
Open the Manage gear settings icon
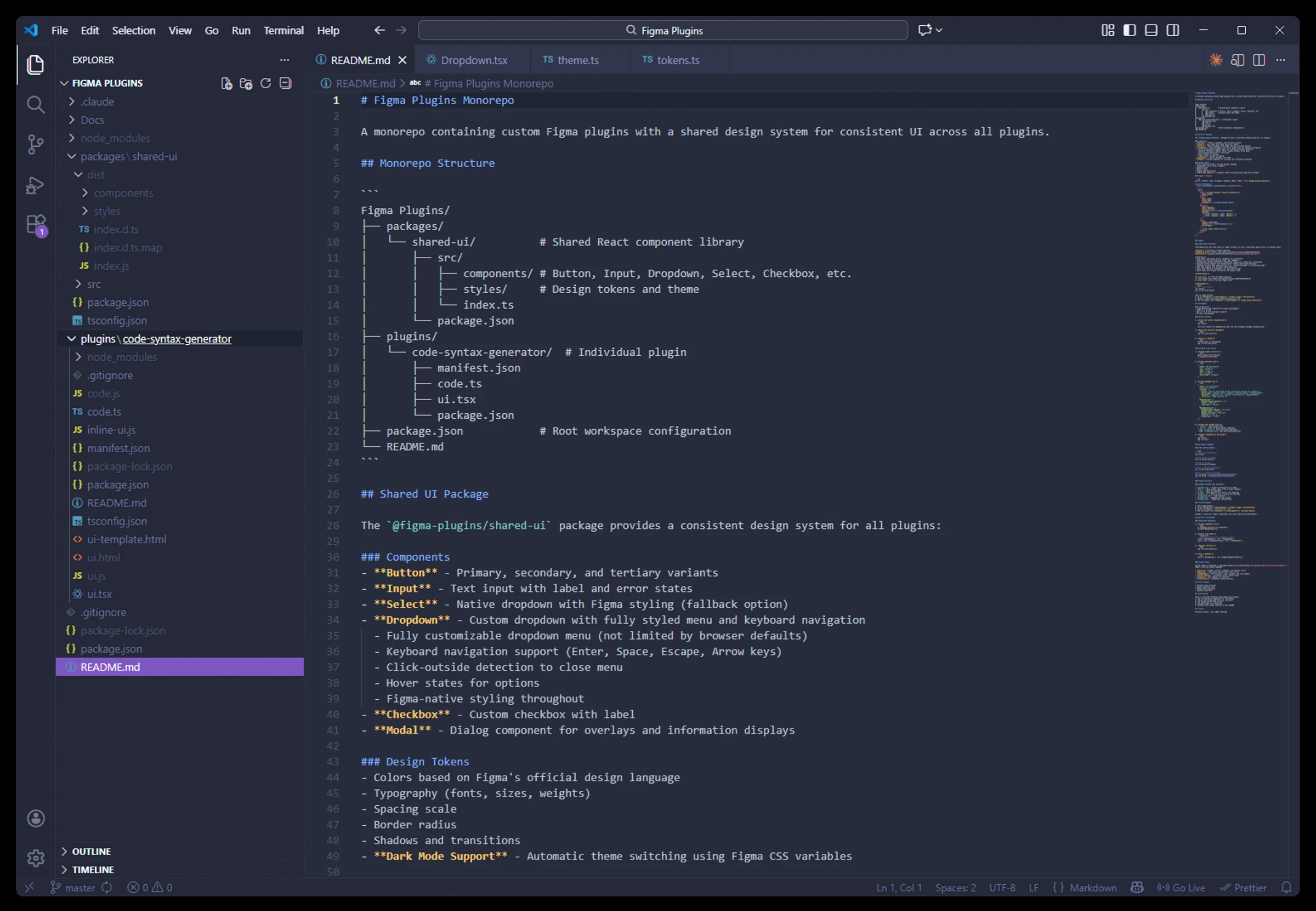[x=36, y=857]
